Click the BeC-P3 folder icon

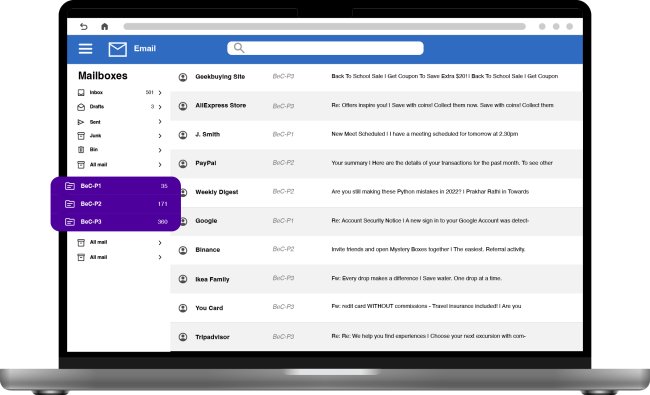(70, 222)
